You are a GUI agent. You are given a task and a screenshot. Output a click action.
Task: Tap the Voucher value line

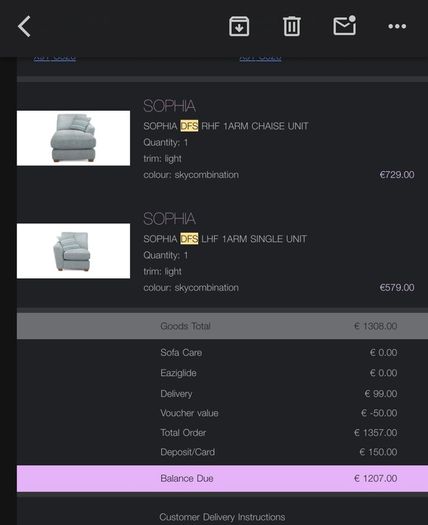click(x=279, y=413)
